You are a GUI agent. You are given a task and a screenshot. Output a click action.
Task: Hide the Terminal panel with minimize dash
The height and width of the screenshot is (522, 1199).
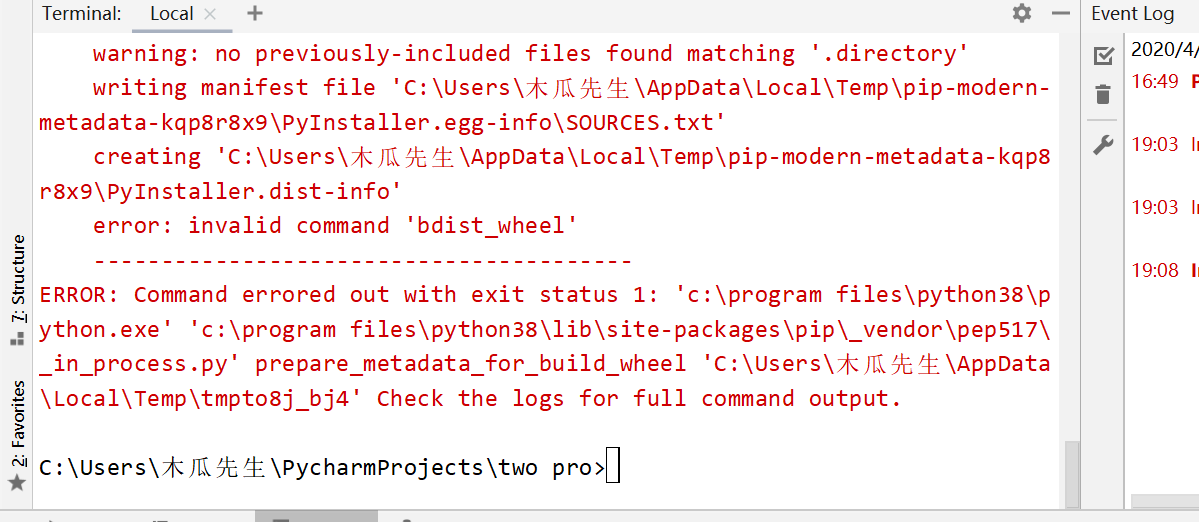click(1060, 14)
